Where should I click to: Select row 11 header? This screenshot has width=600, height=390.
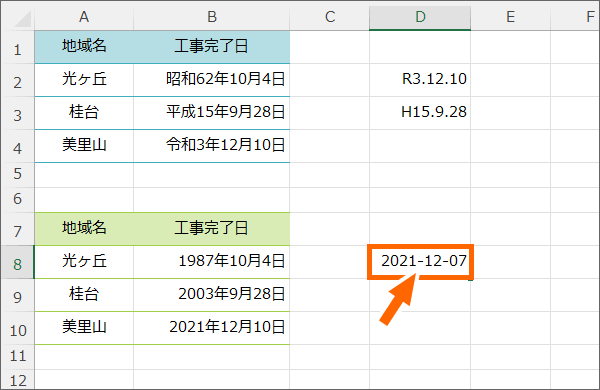pyautogui.click(x=18, y=357)
